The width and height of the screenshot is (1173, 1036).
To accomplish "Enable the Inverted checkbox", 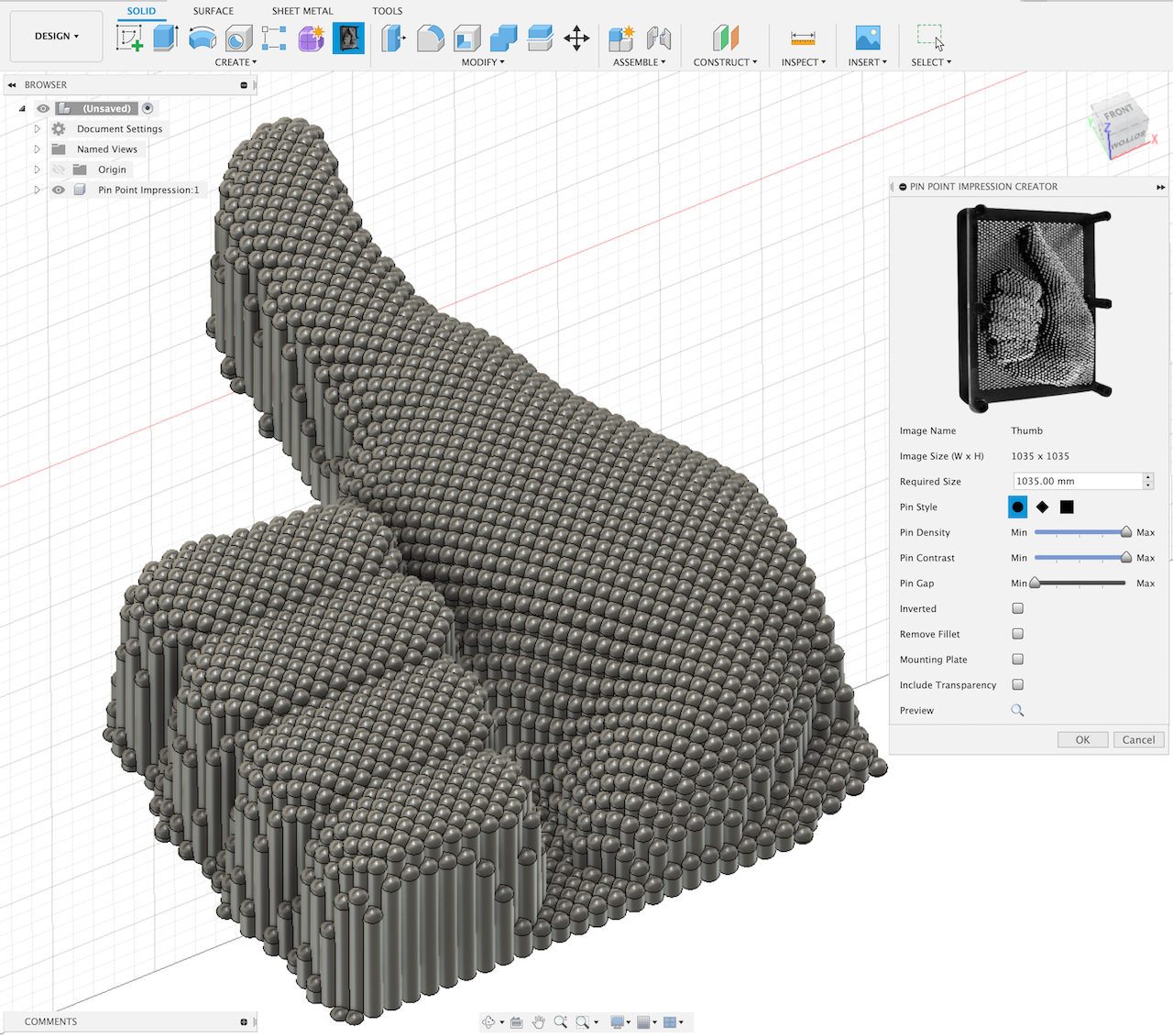I will pos(1017,608).
